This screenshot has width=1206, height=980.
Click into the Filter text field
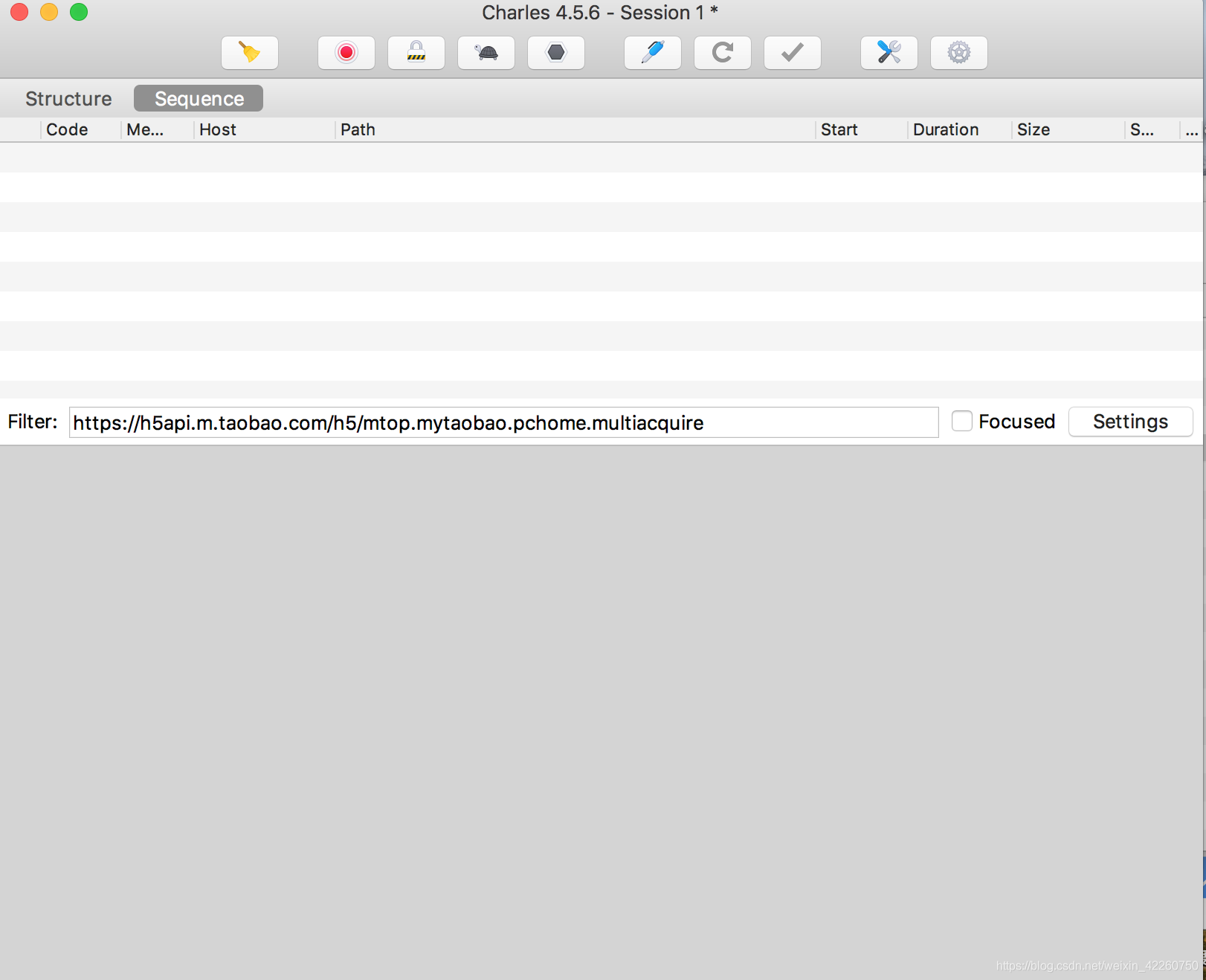503,422
